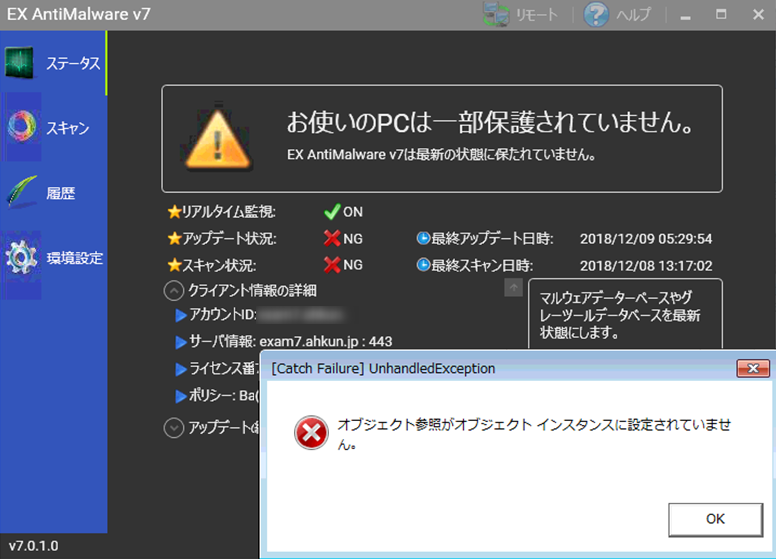The height and width of the screenshot is (559, 776).
Task: Click the アップデート状況 label
Action: click(229, 238)
